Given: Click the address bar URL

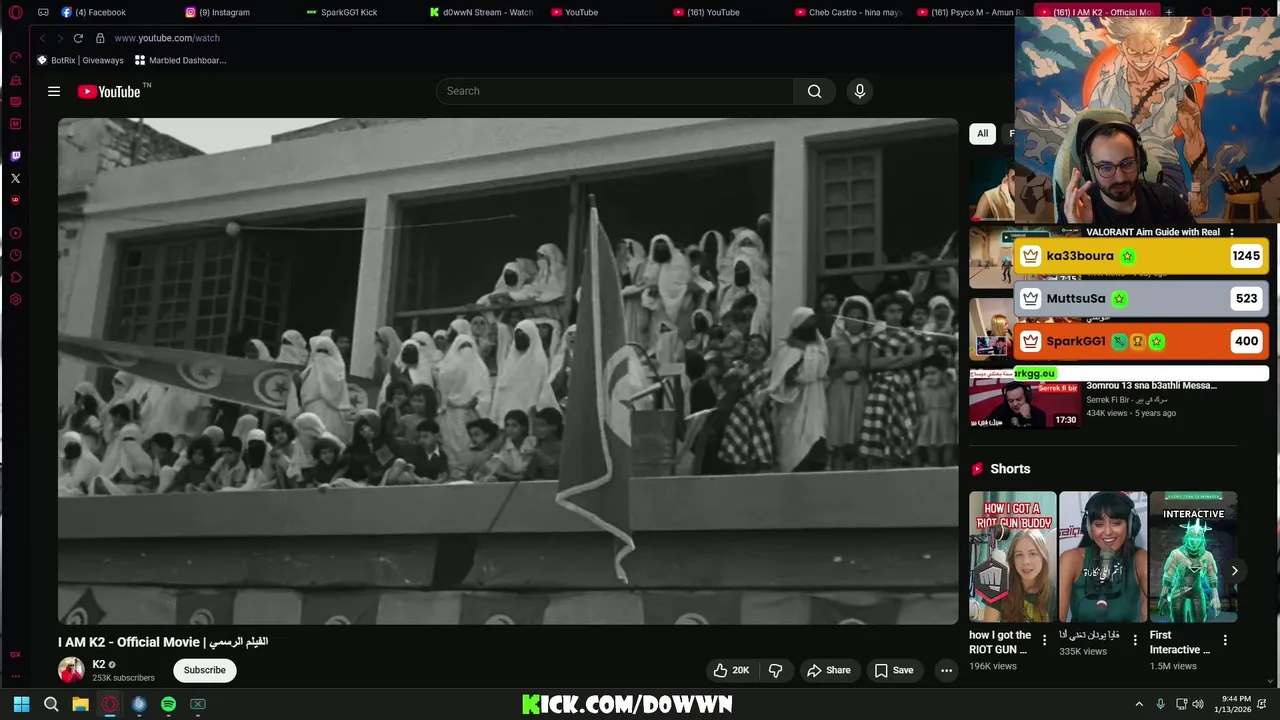Looking at the screenshot, I should point(167,38).
